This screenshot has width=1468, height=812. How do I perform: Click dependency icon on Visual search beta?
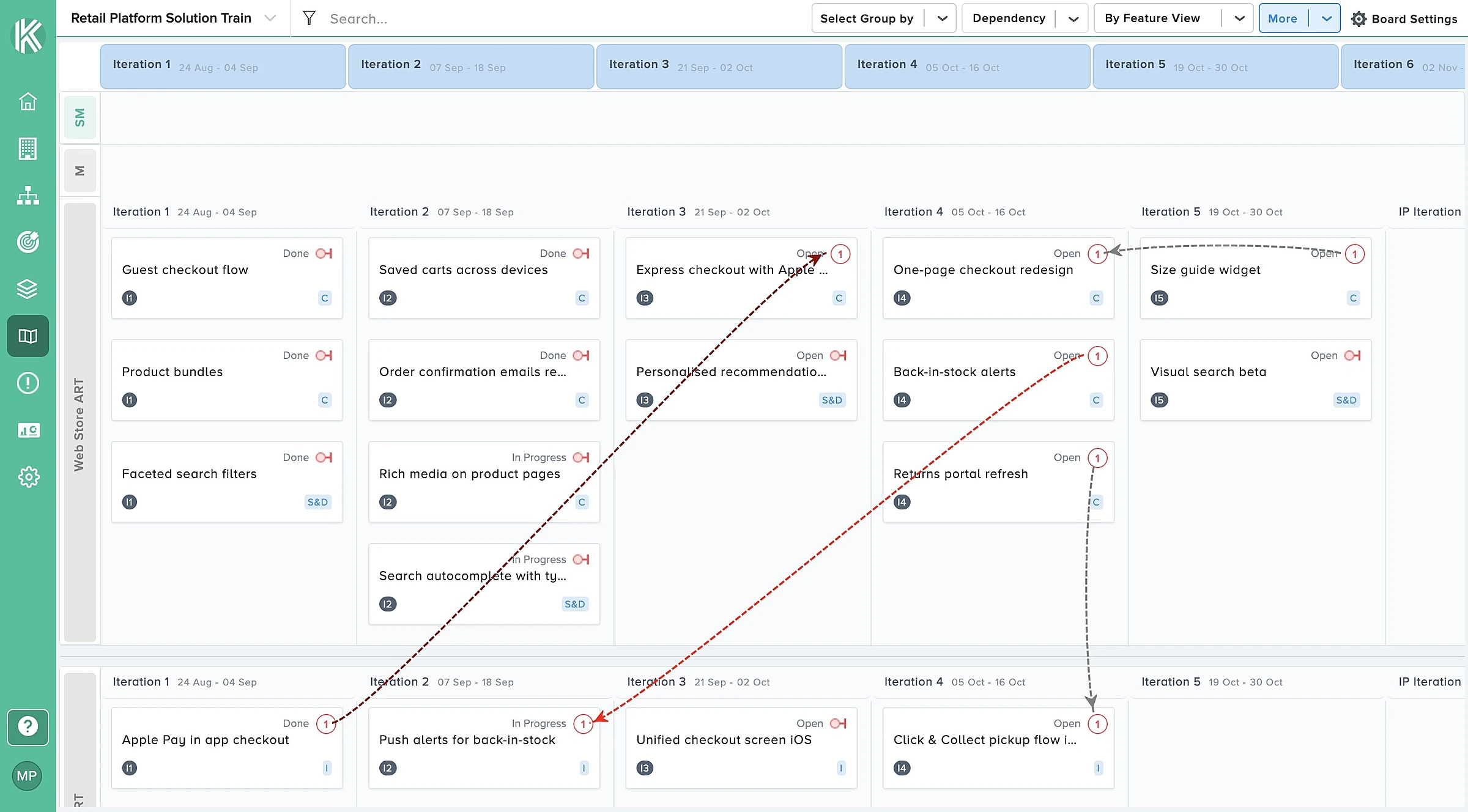(x=1352, y=355)
